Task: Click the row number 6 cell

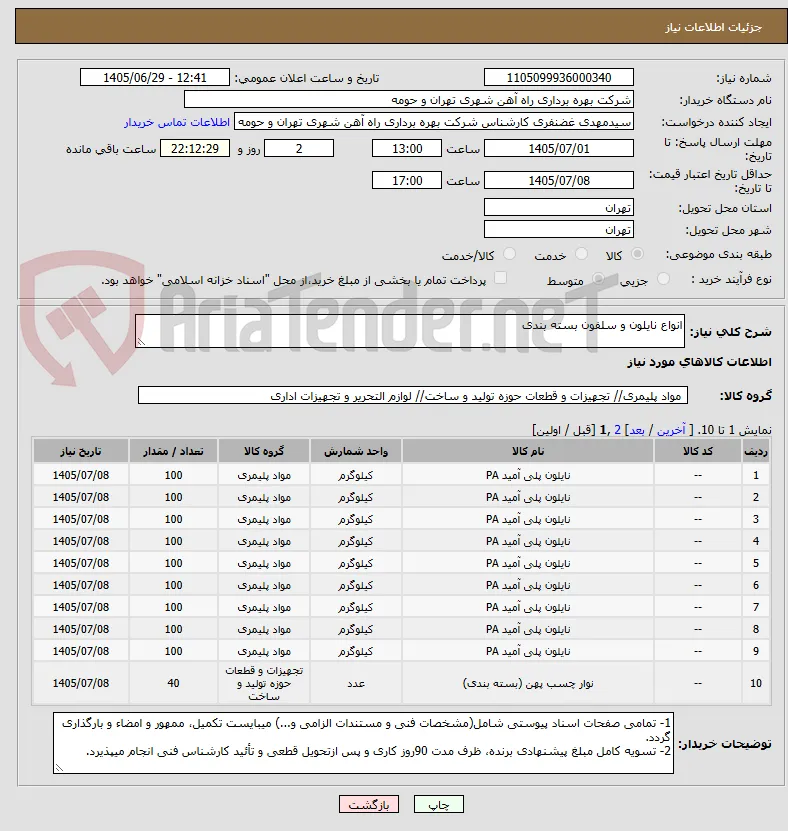Action: point(756,585)
